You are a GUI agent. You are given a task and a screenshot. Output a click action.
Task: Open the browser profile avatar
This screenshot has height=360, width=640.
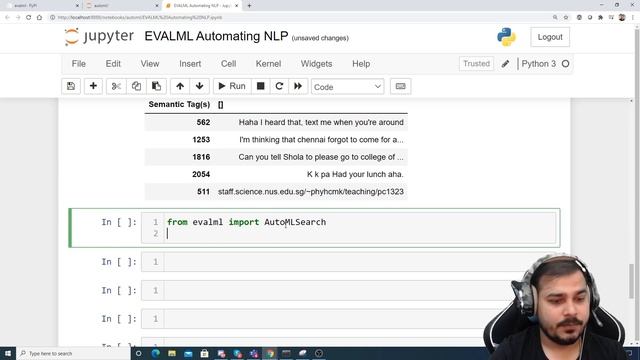[622, 18]
